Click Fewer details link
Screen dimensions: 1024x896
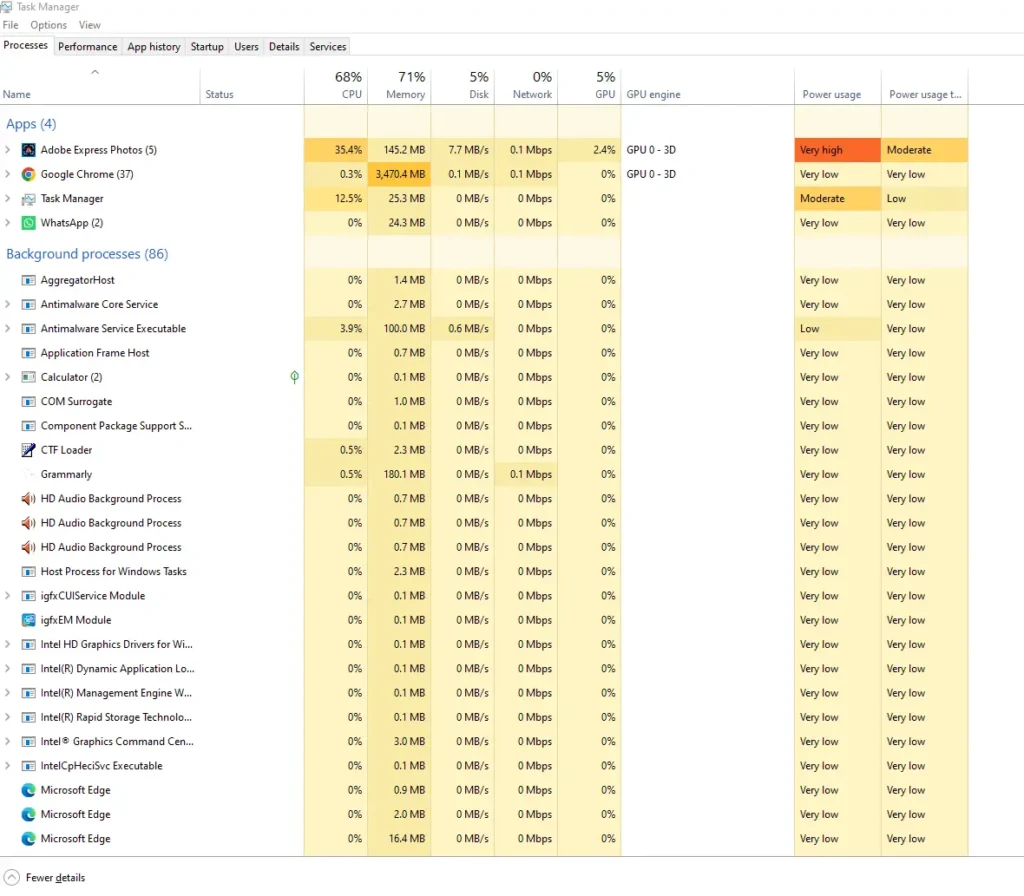(56, 878)
